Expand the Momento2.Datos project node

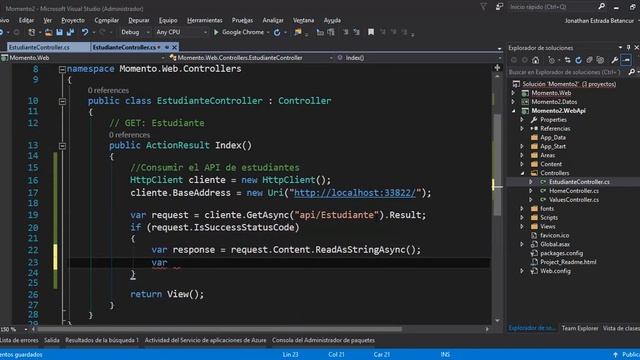point(513,102)
